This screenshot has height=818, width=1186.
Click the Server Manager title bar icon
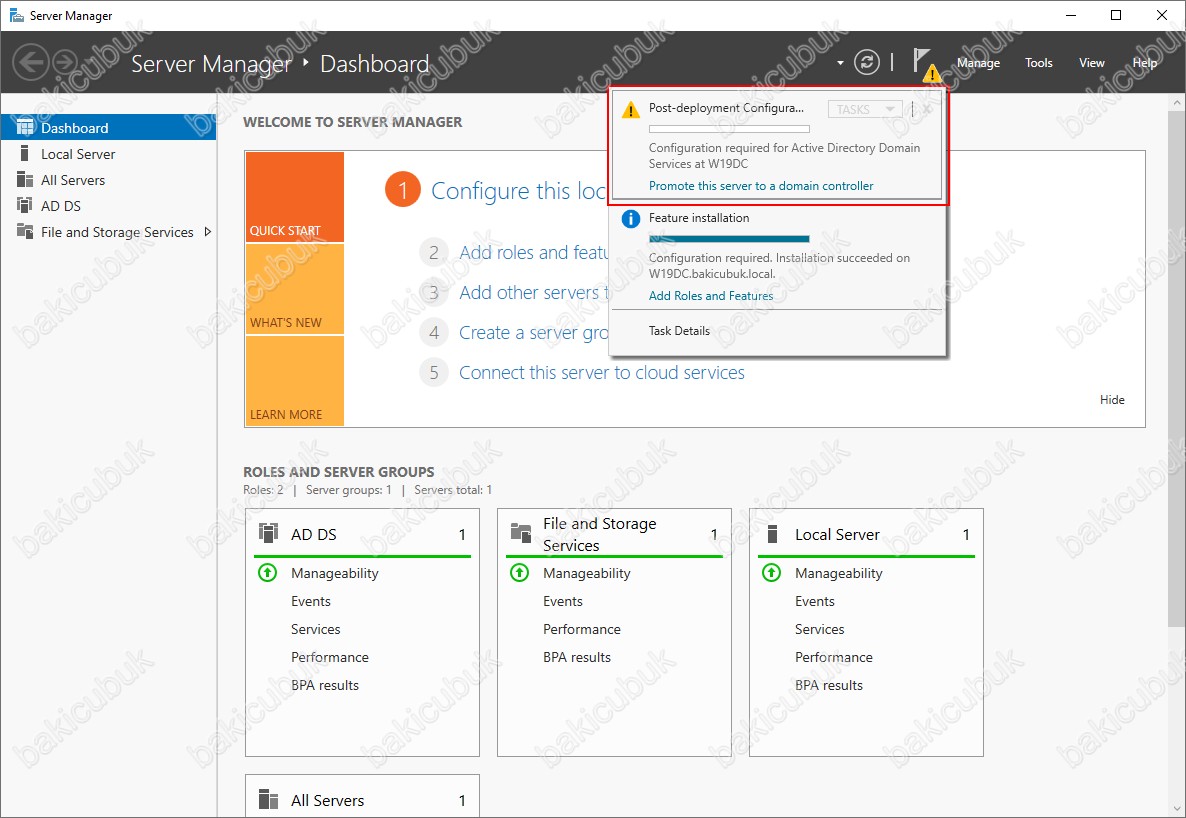(16, 15)
